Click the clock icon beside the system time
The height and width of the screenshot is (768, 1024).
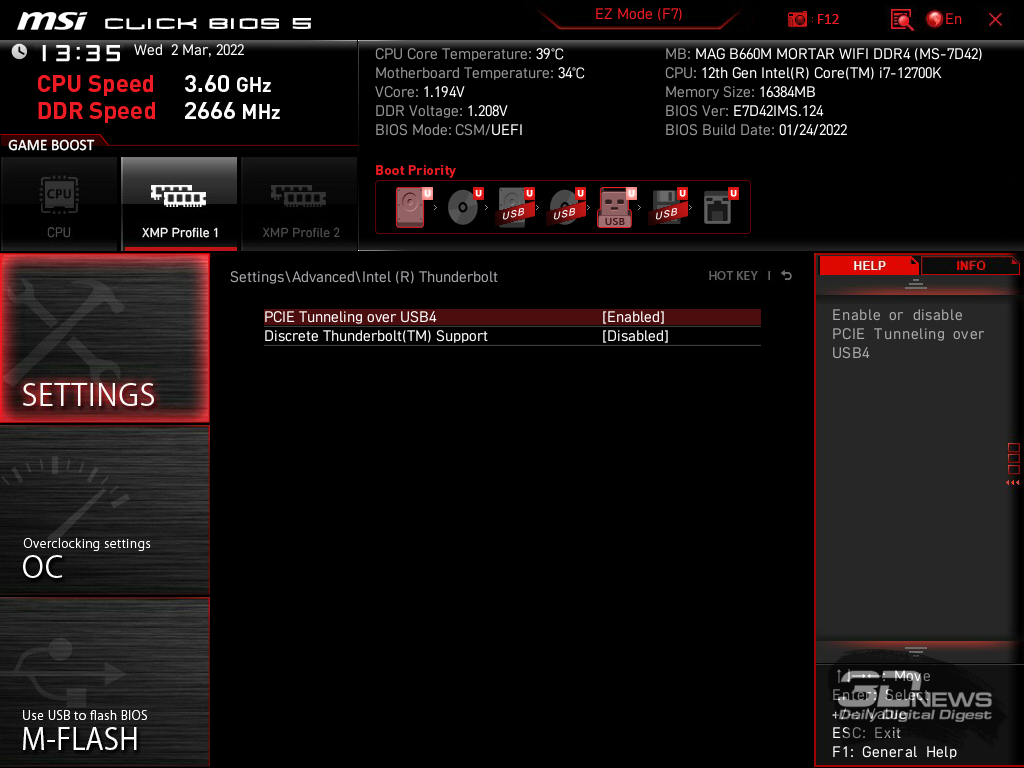point(20,52)
